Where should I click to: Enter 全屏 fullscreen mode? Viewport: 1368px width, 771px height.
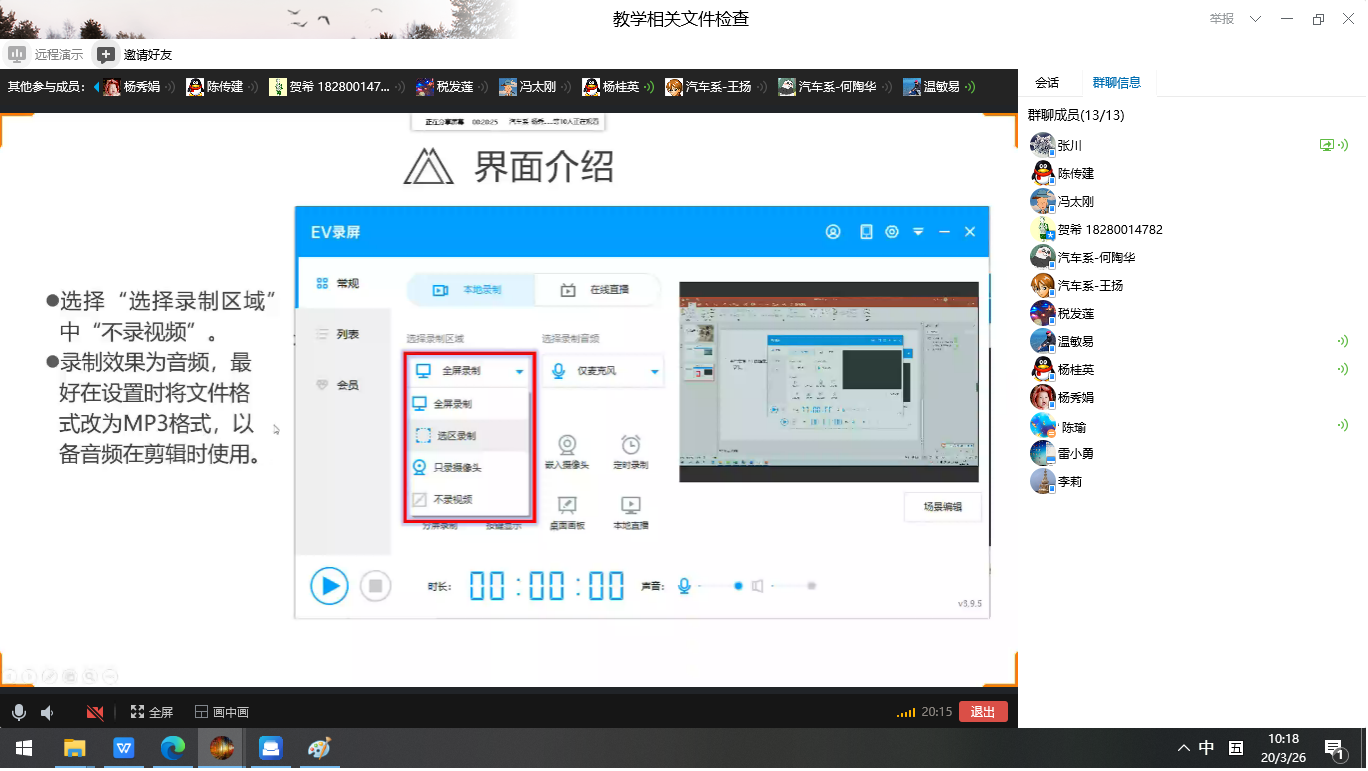pyautogui.click(x=151, y=712)
